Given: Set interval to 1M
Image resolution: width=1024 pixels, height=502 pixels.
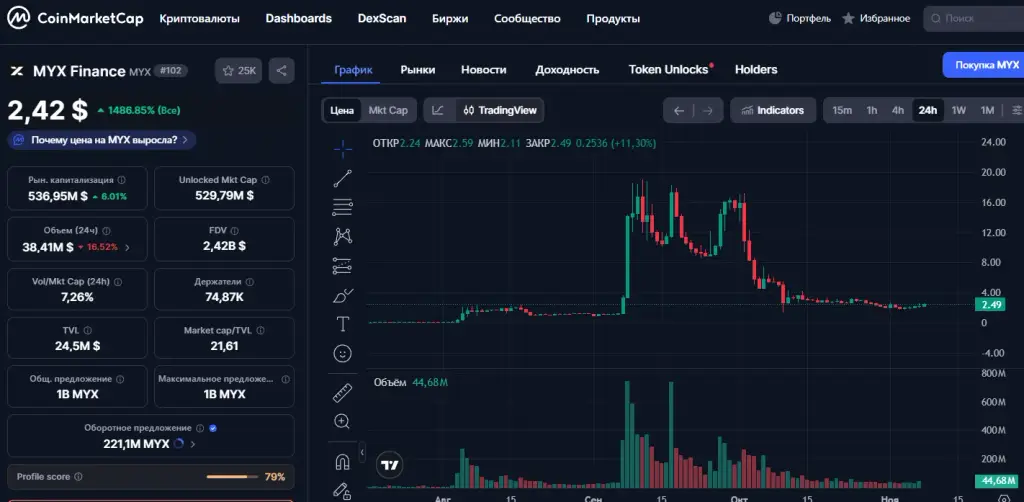Looking at the screenshot, I should coord(987,110).
